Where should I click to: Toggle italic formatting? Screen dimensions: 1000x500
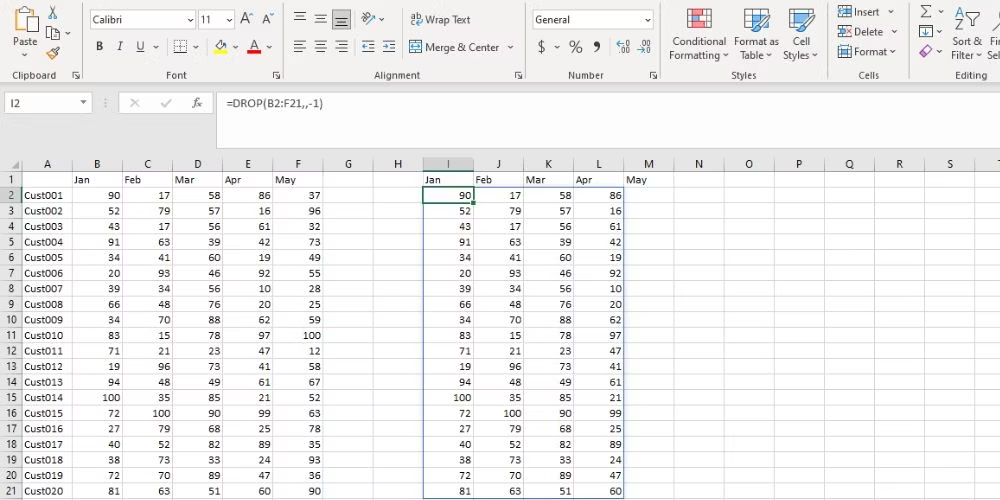(x=119, y=47)
